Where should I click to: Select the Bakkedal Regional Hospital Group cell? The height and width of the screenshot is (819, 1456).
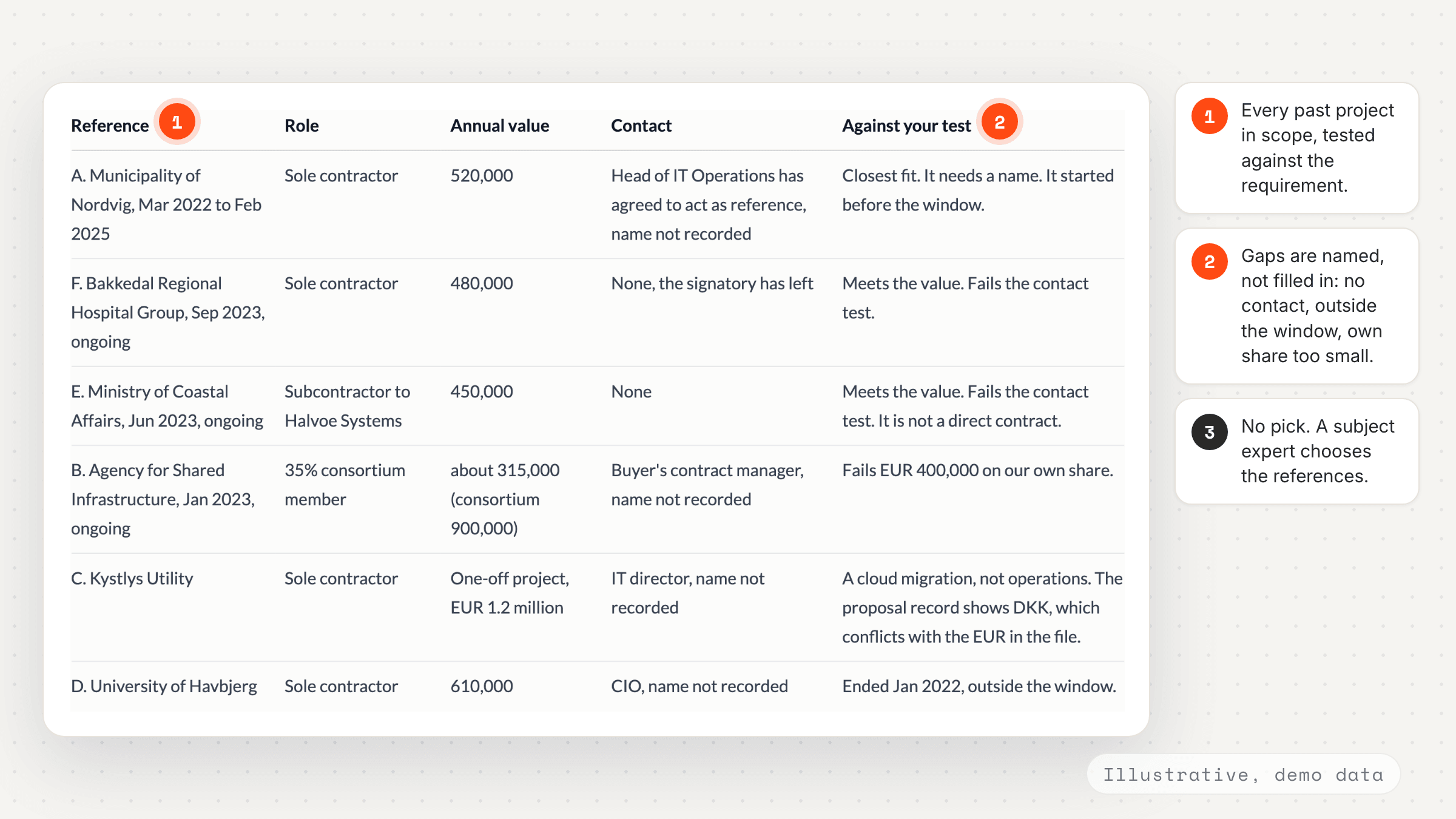[x=168, y=312]
